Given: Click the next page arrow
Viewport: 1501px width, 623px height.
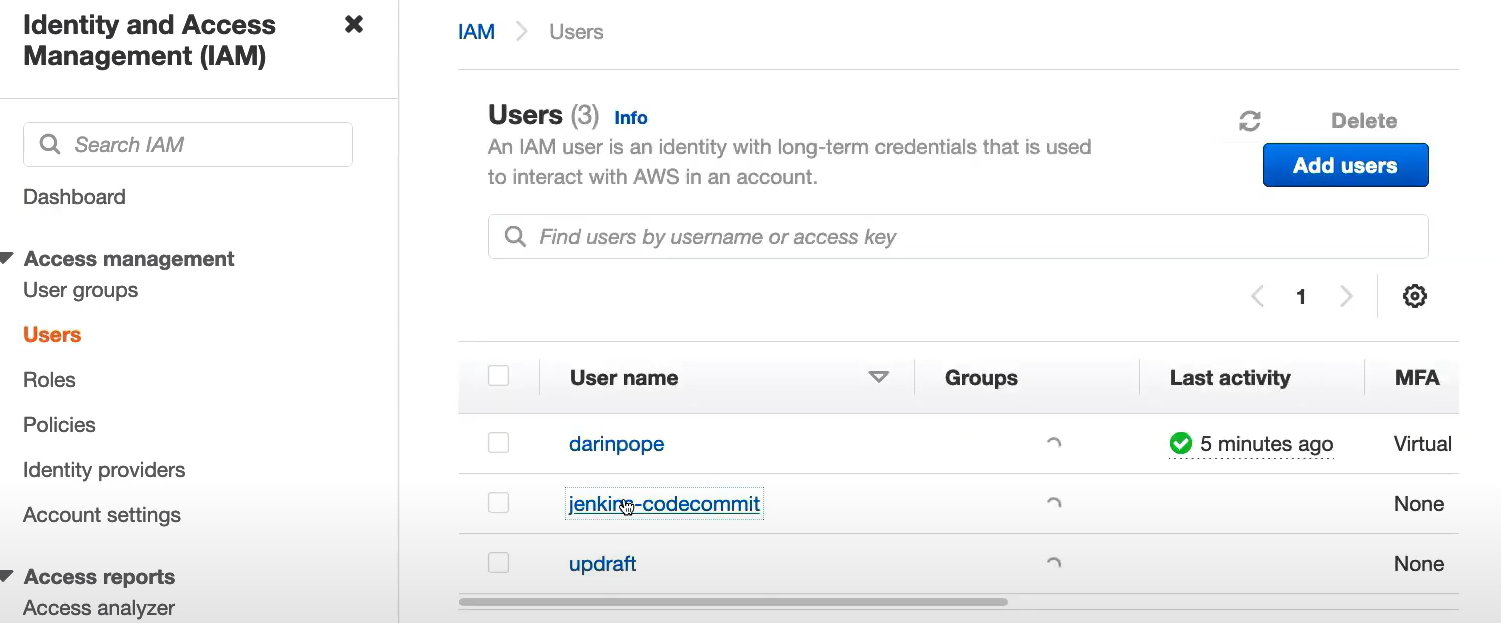Looking at the screenshot, I should point(1346,297).
